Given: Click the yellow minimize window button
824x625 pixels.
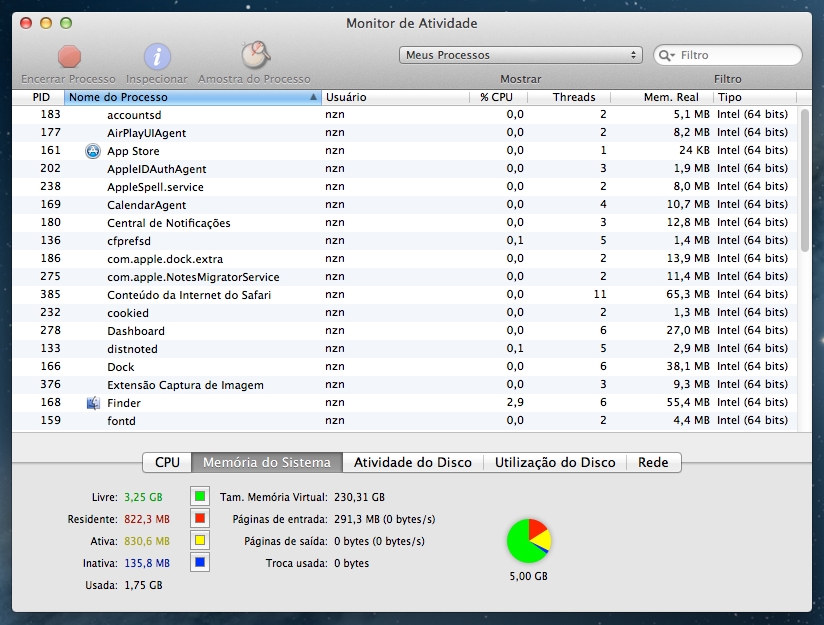Looking at the screenshot, I should coord(46,23).
